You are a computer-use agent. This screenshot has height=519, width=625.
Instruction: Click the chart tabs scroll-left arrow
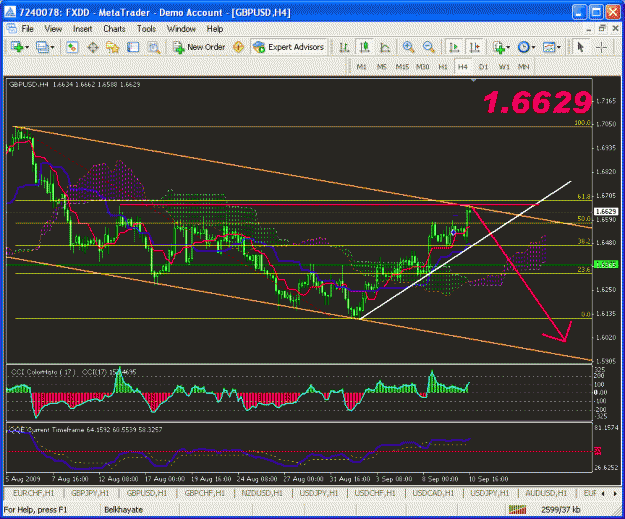(x=603, y=493)
